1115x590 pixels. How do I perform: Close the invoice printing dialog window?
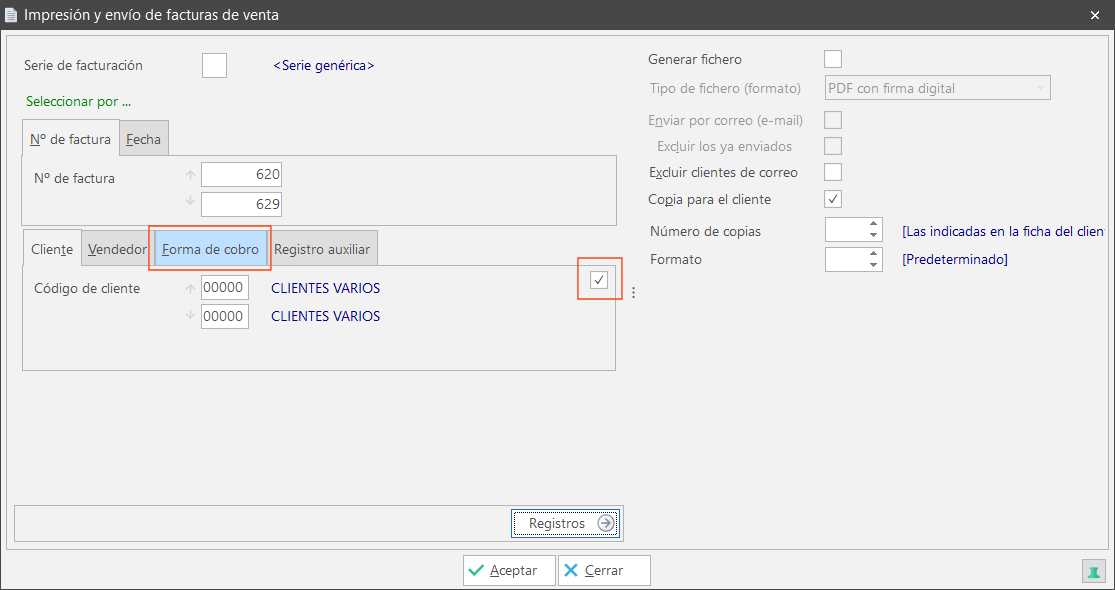tap(1095, 15)
